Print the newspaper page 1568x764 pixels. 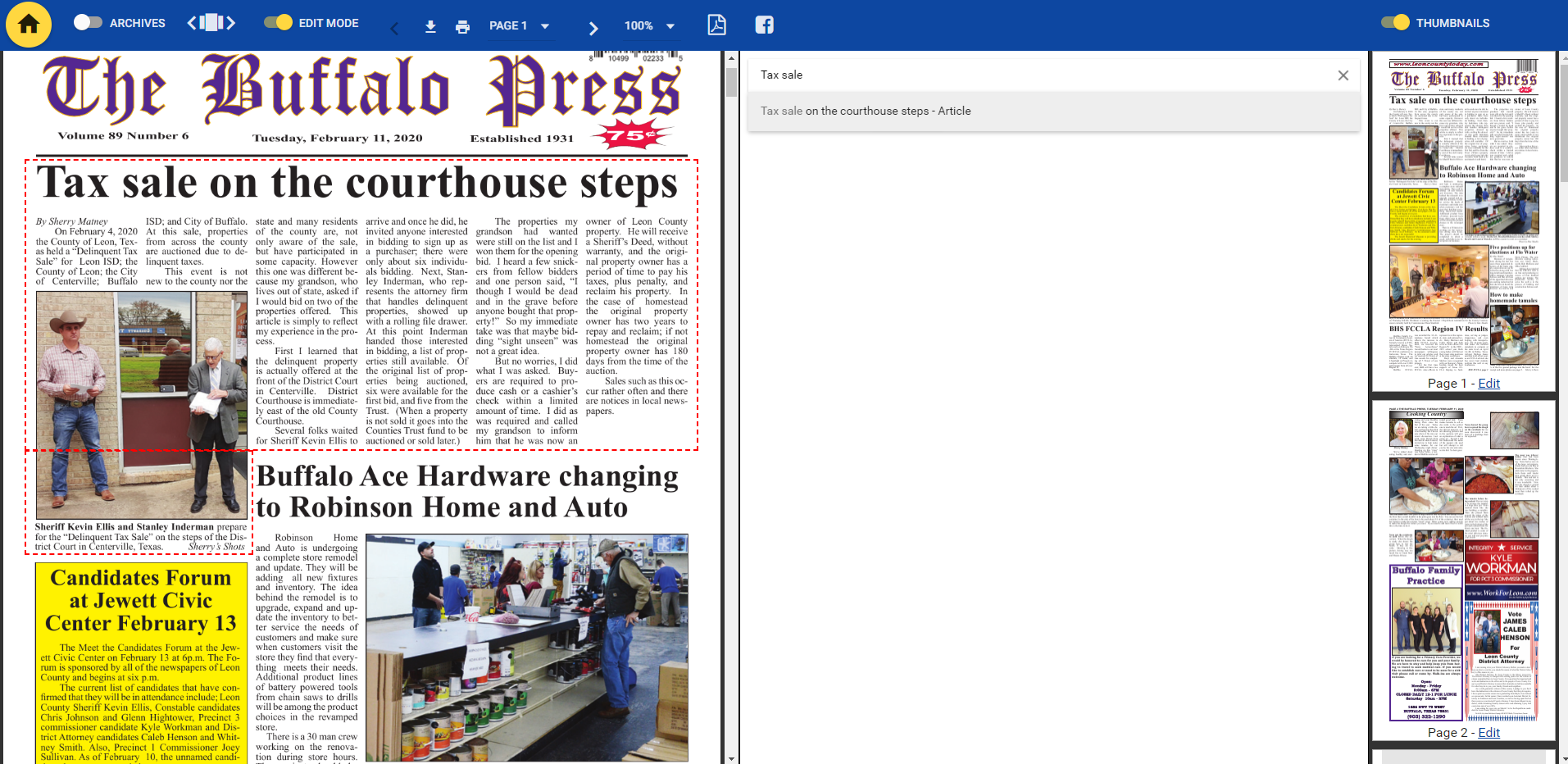click(x=462, y=27)
